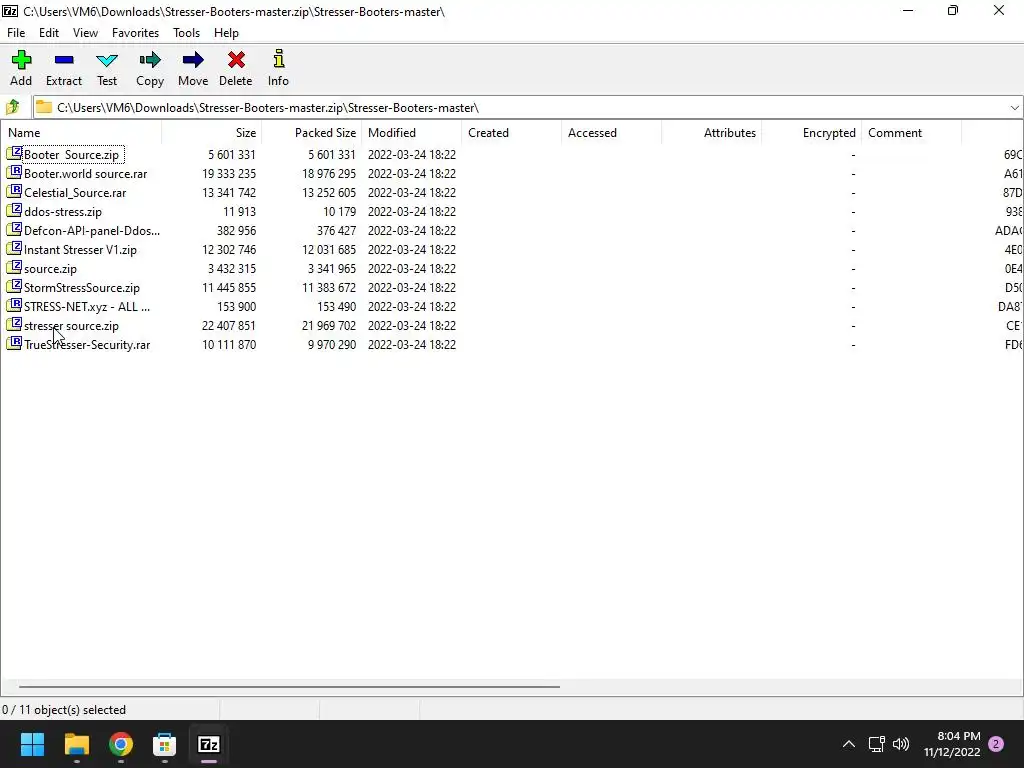This screenshot has width=1024, height=768.
Task: Select StormStressSource.zip archive icon
Action: [x=14, y=287]
